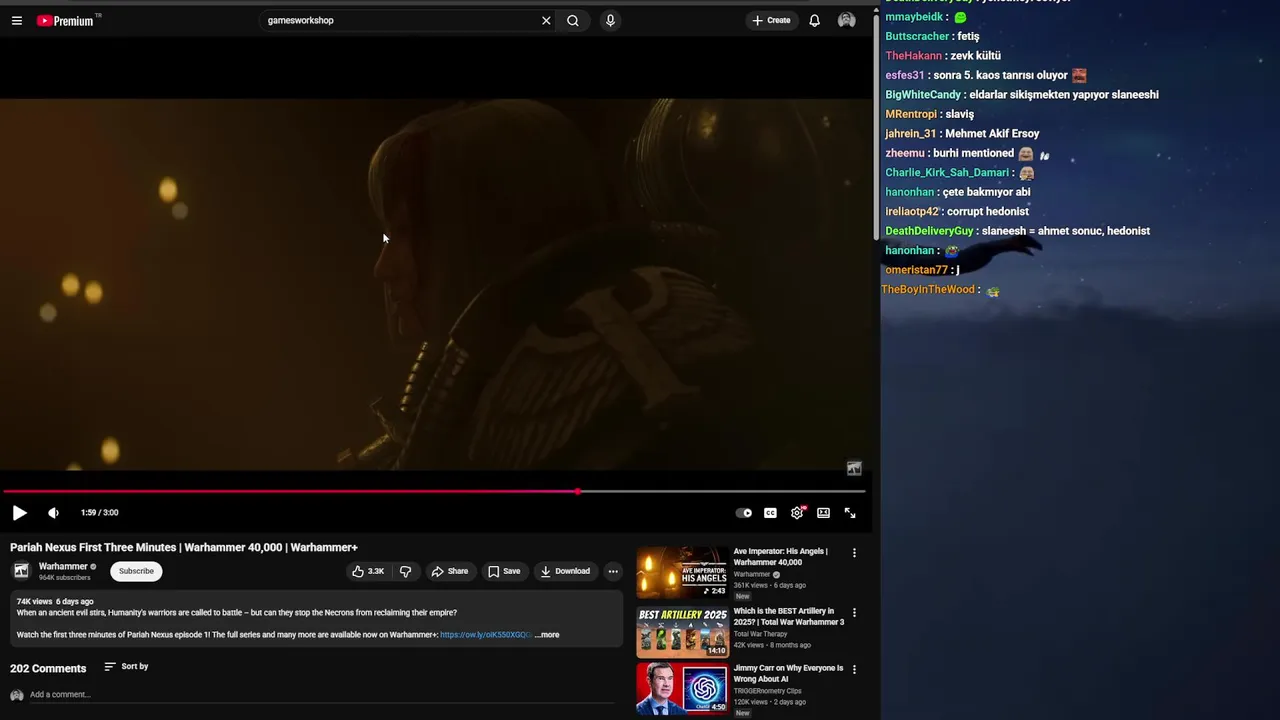
Task: Open options menu for Ave Imperator video
Action: [x=854, y=552]
